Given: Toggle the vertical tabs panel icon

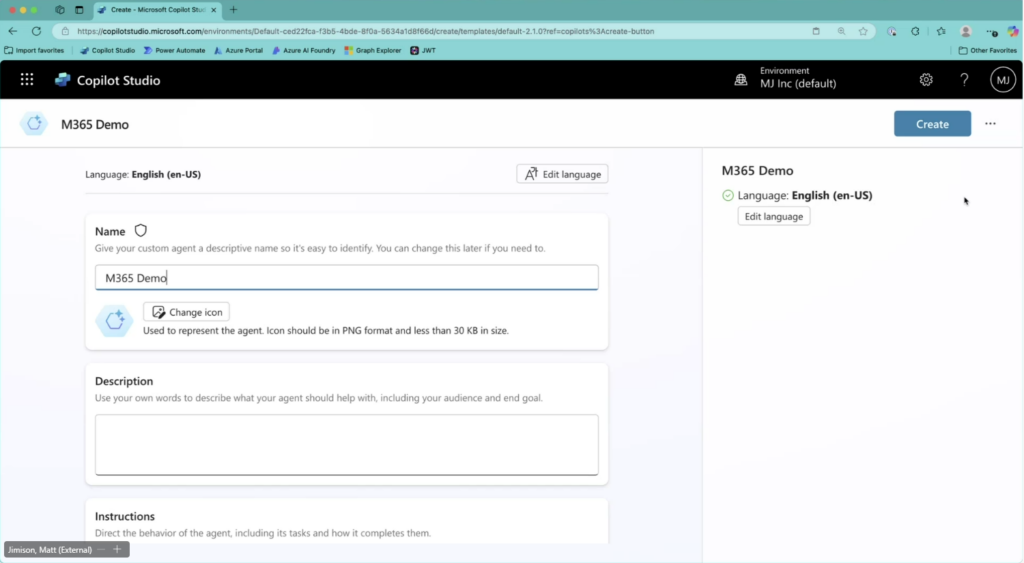Looking at the screenshot, I should (x=79, y=10).
